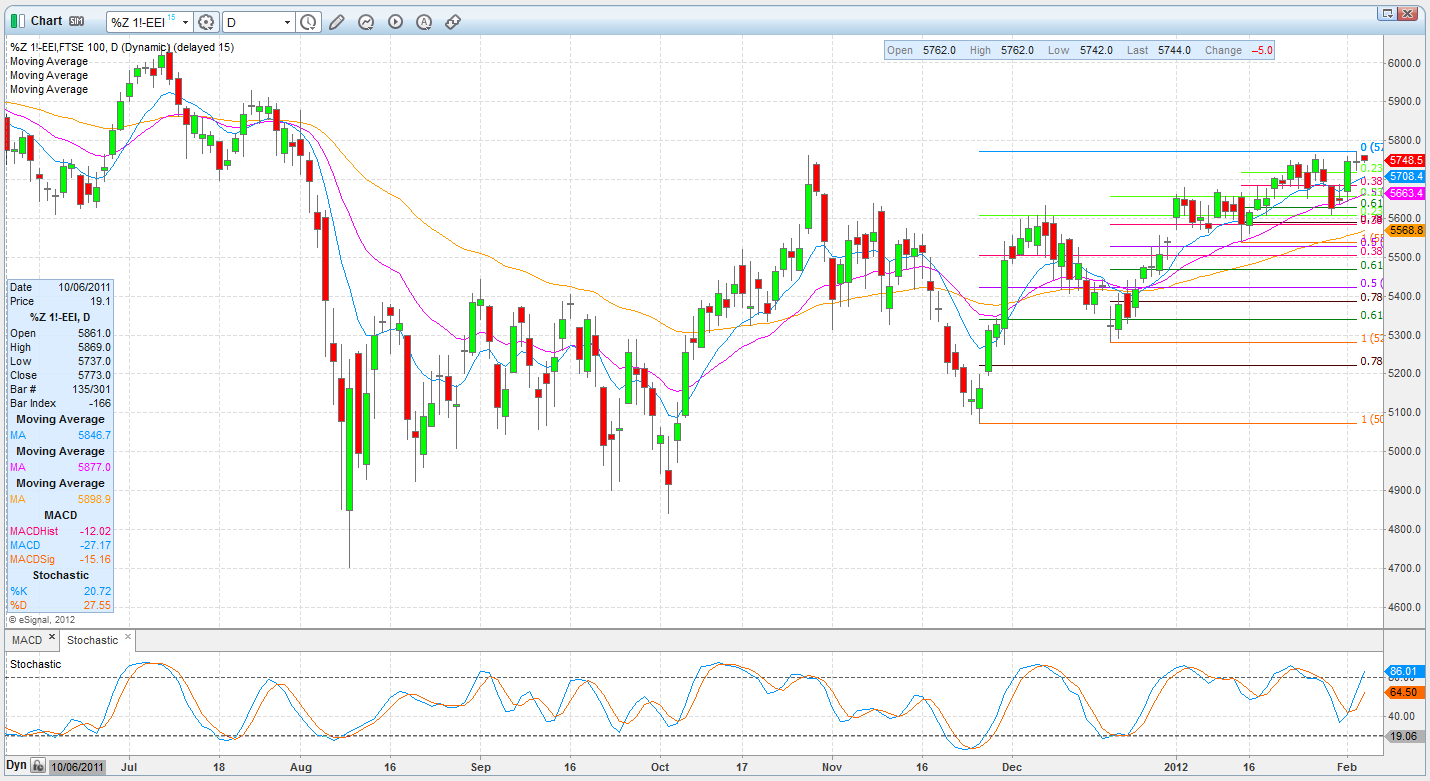Click the Price 19.1 row in data window
Screen dimensions: 1430x781
(x=60, y=301)
